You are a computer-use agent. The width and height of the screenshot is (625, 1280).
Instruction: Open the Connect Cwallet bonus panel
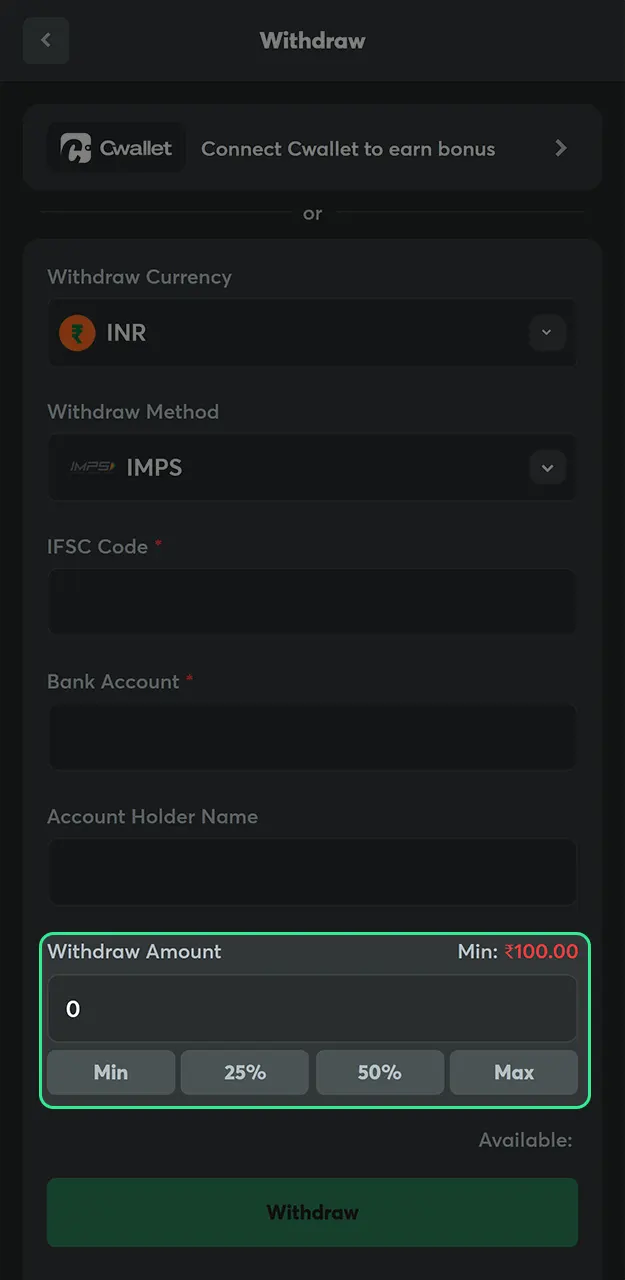coord(312,147)
